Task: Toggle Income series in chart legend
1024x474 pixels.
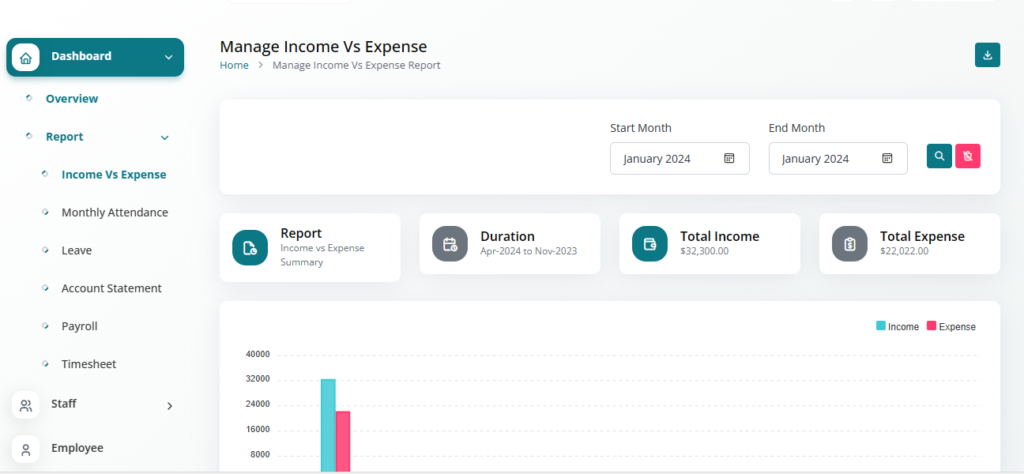Action: [x=897, y=327]
